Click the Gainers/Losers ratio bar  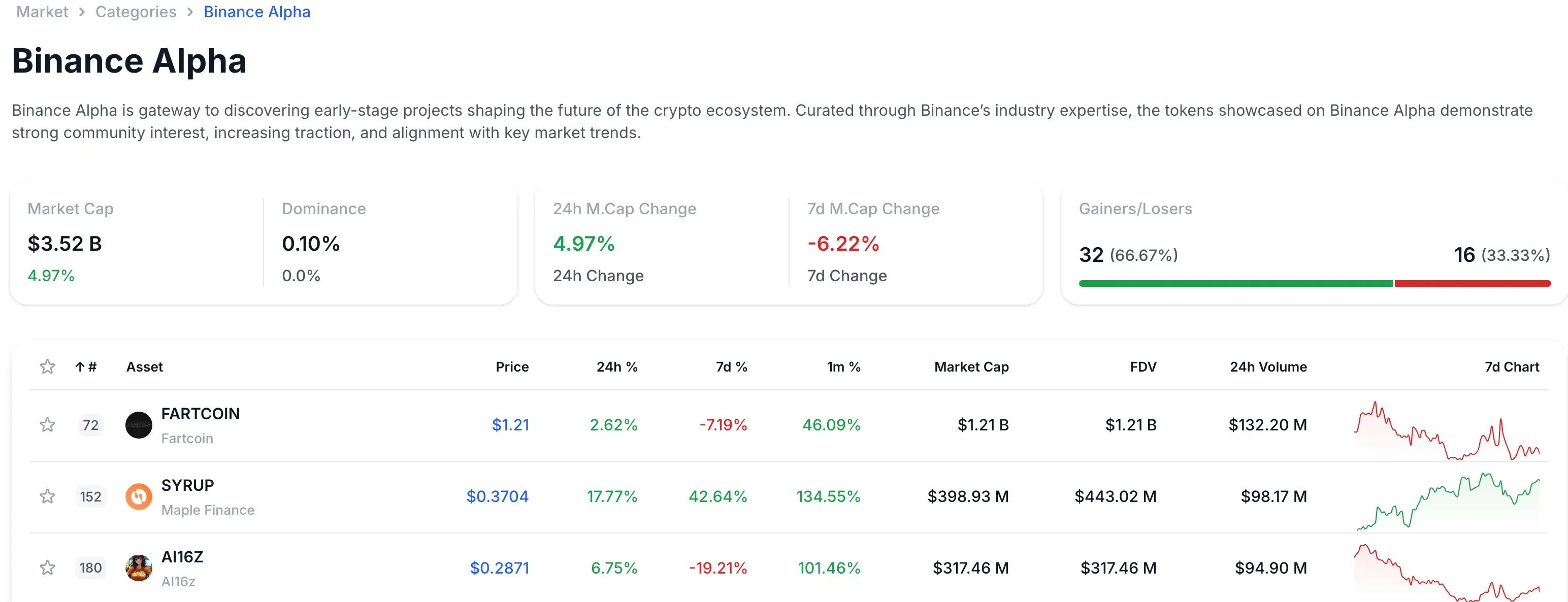[x=1315, y=283]
